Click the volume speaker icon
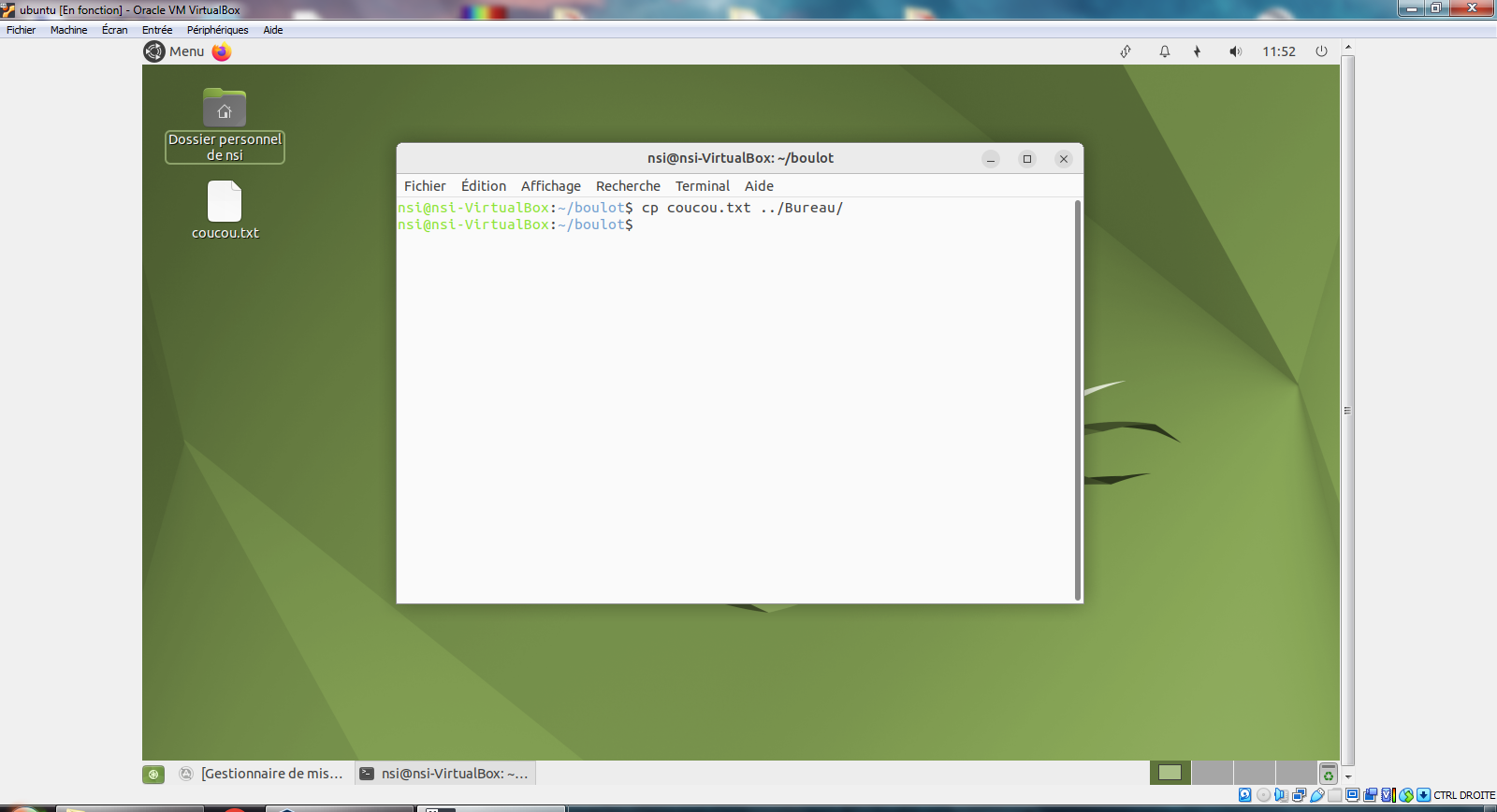 (1235, 51)
